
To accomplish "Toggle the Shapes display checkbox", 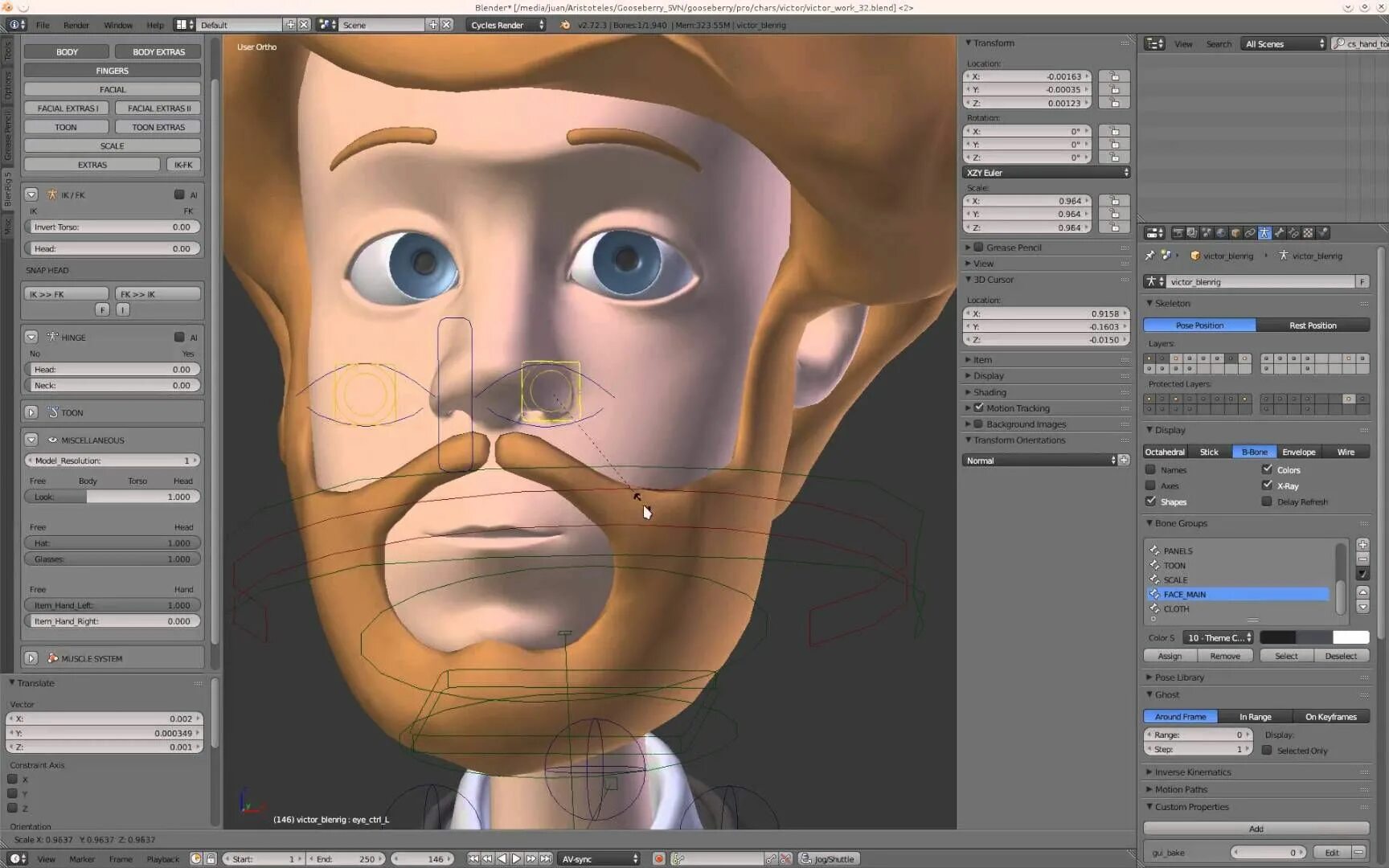I will coord(1150,502).
